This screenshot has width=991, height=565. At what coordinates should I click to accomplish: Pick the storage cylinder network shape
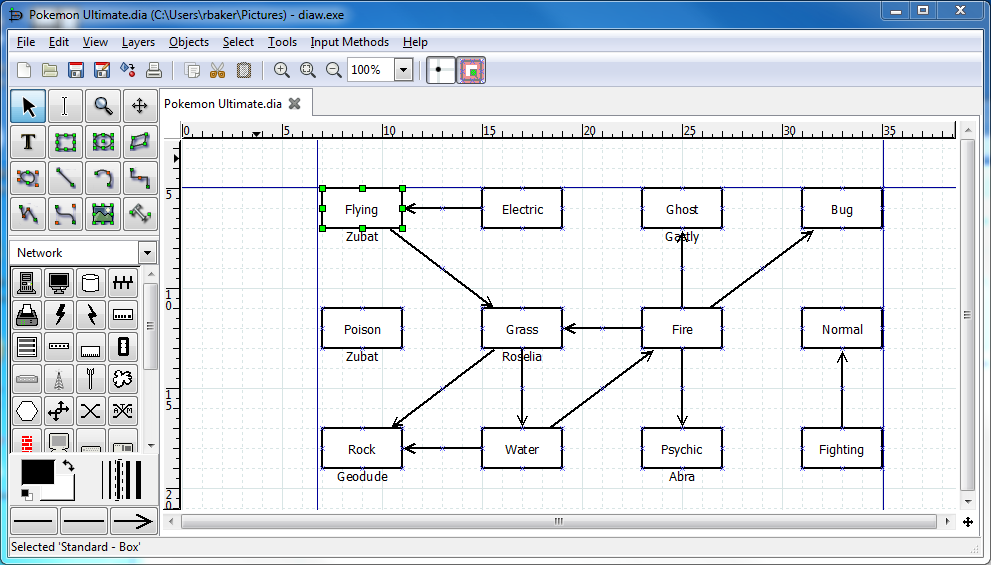91,282
